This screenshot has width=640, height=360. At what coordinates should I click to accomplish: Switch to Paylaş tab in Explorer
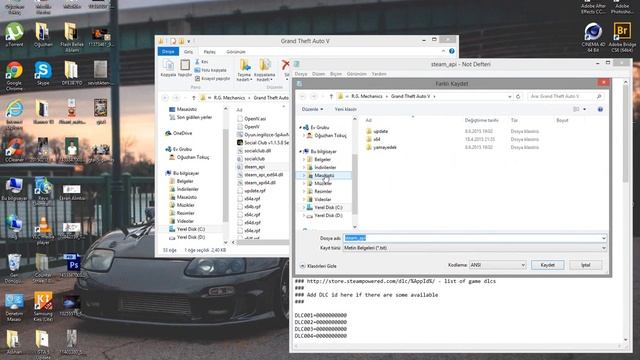coord(209,52)
